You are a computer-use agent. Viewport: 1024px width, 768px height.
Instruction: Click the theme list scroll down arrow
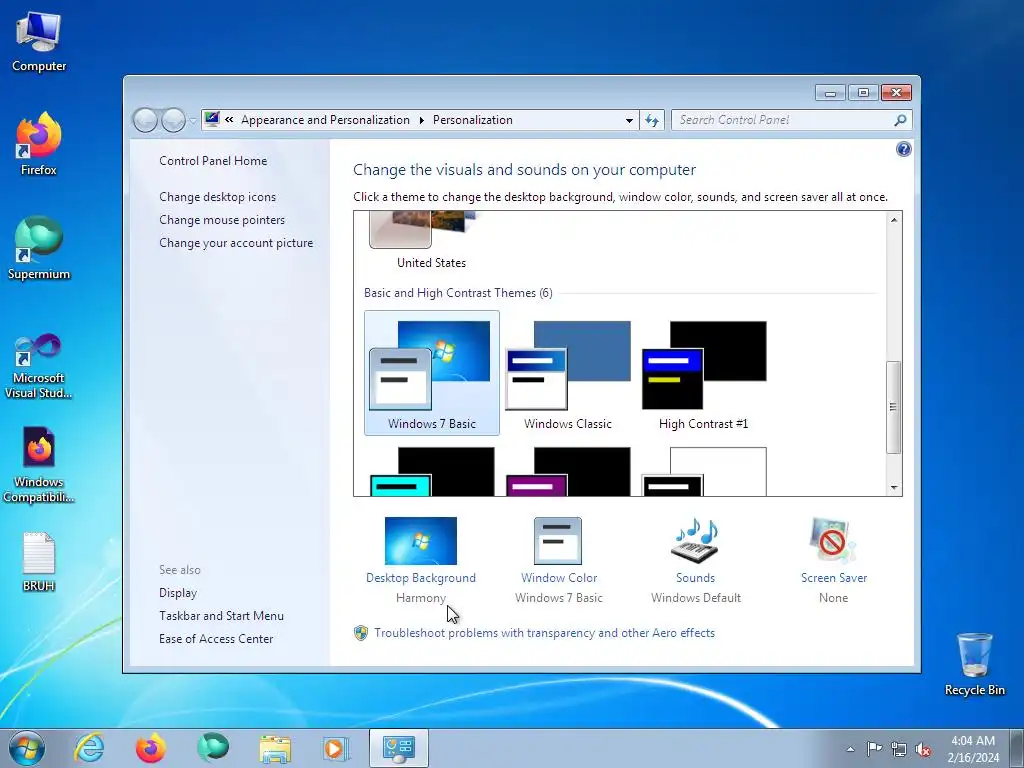894,488
